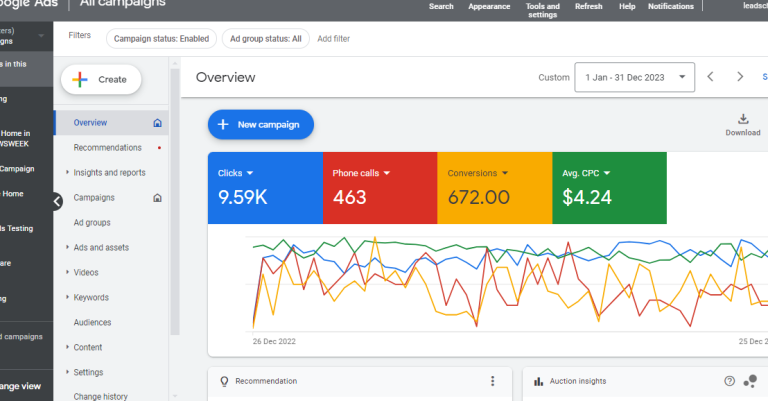The image size is (768, 401).
Task: Click the home icon beside Overview
Action: coord(157,123)
